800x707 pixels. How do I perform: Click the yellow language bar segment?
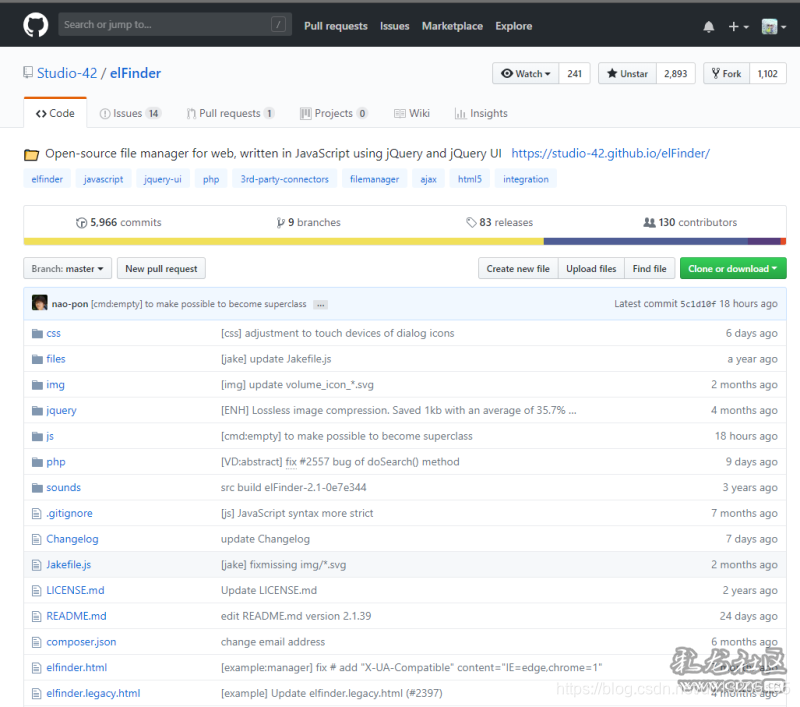tap(284, 241)
